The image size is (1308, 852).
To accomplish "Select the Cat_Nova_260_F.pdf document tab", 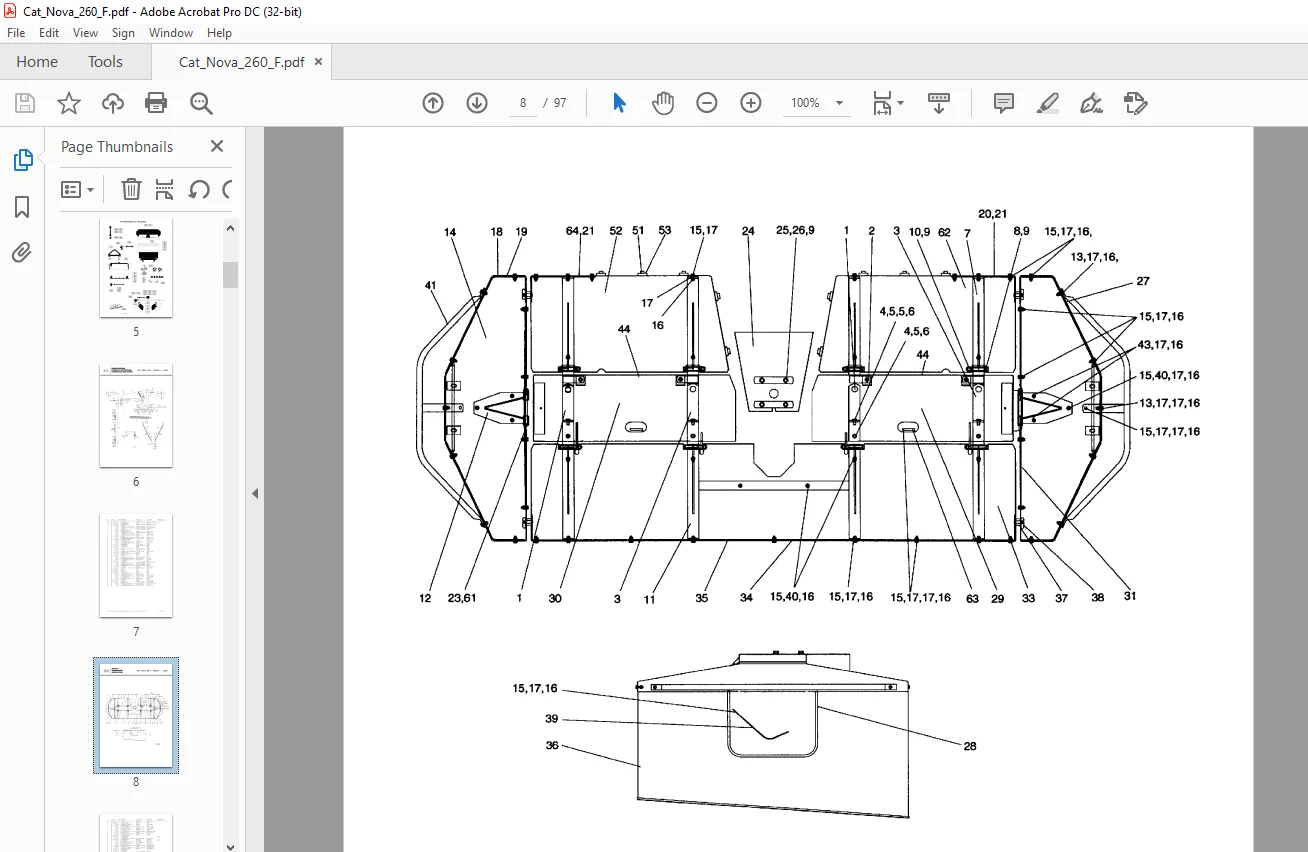I will pyautogui.click(x=241, y=62).
